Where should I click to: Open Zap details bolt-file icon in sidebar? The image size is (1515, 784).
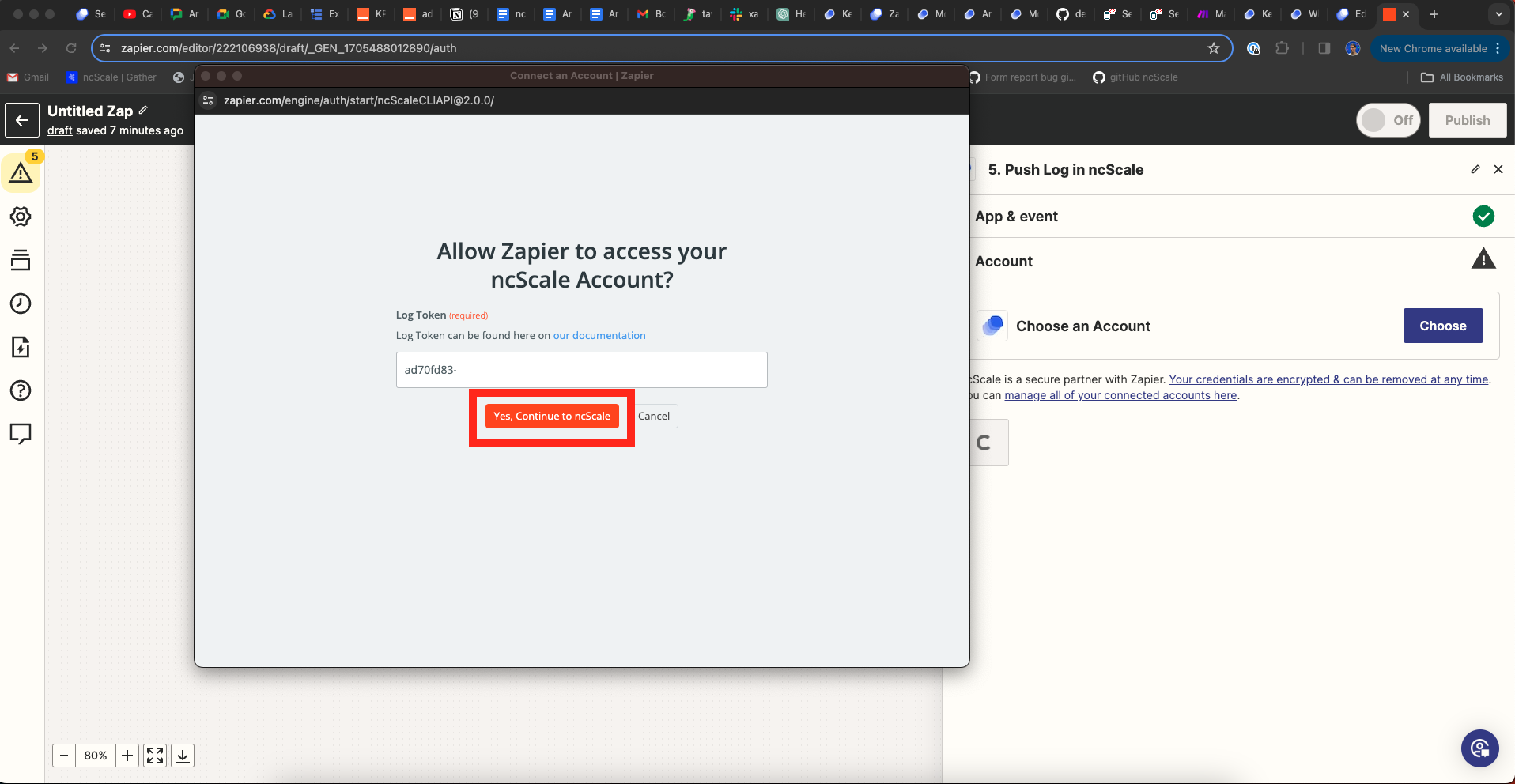pos(21,347)
